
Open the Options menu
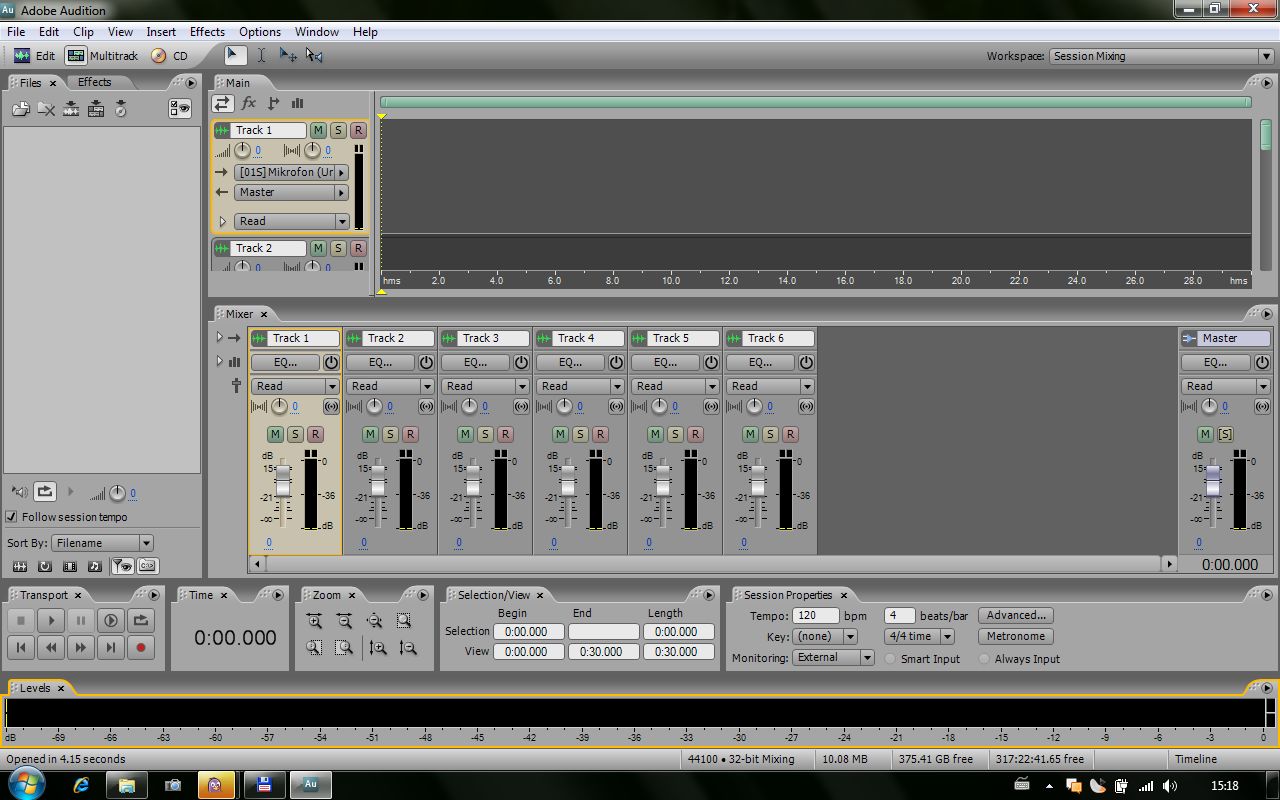[x=260, y=31]
